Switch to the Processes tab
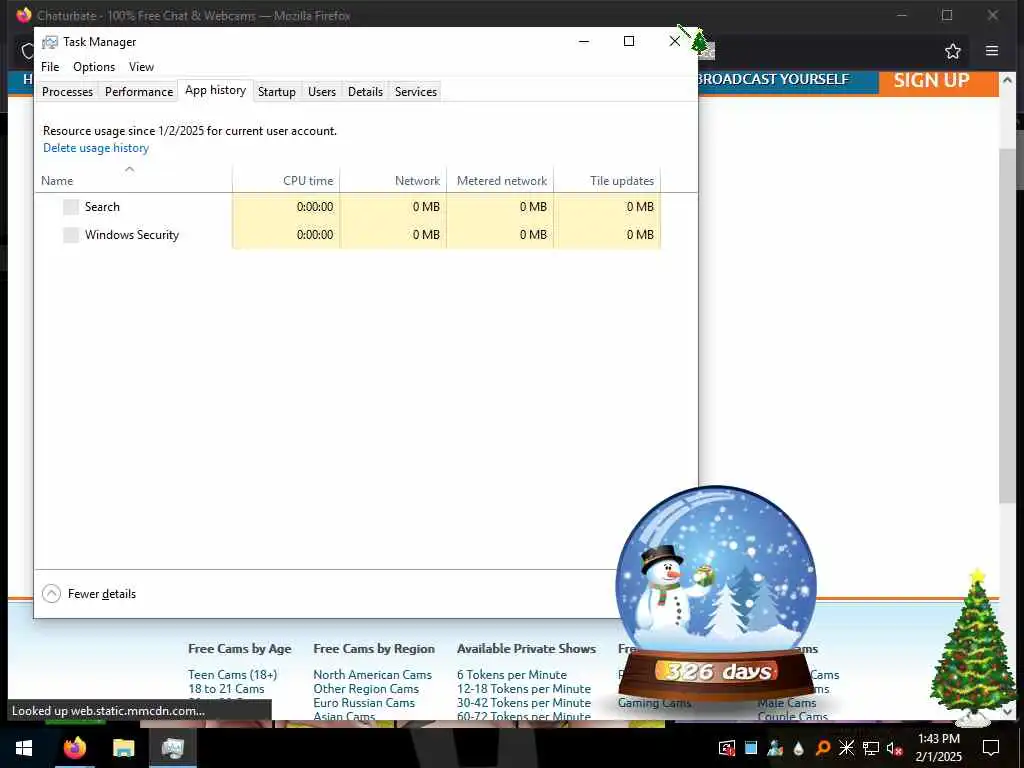The image size is (1024, 768). point(67,91)
